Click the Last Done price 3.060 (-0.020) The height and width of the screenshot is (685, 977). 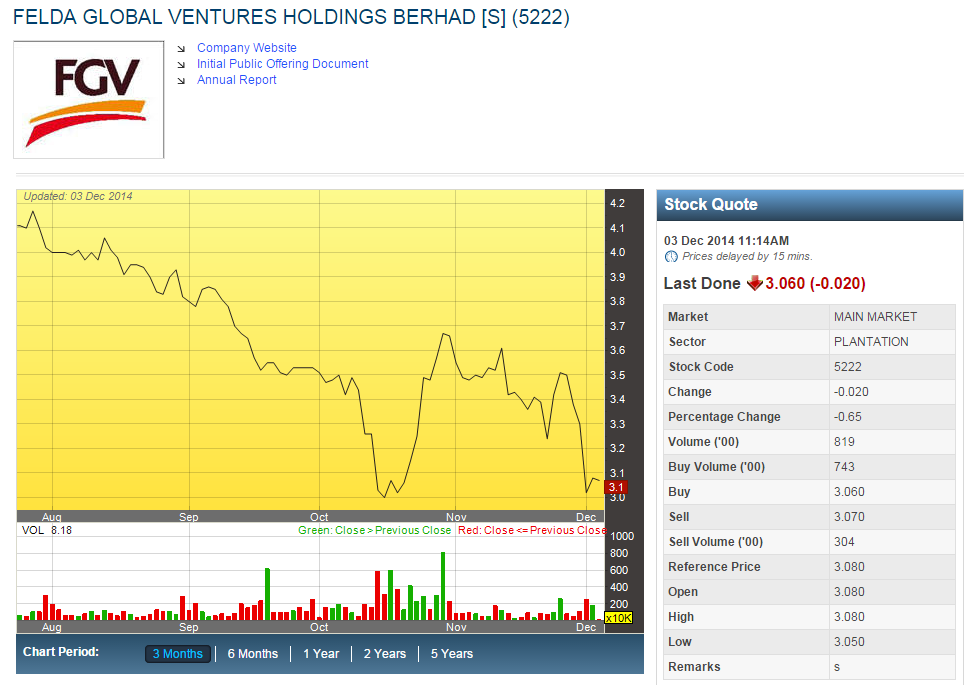(x=815, y=284)
